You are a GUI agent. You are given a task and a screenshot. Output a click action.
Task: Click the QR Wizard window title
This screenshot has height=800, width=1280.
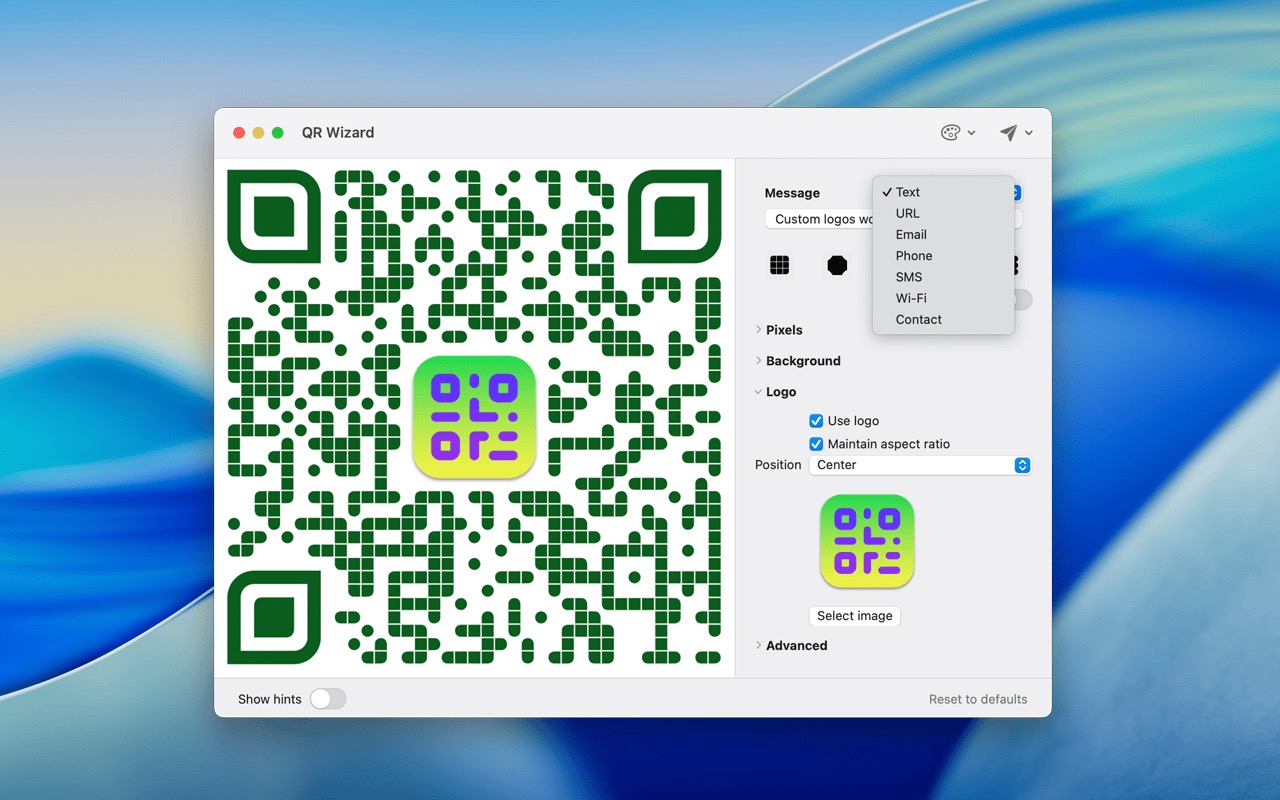(x=338, y=132)
